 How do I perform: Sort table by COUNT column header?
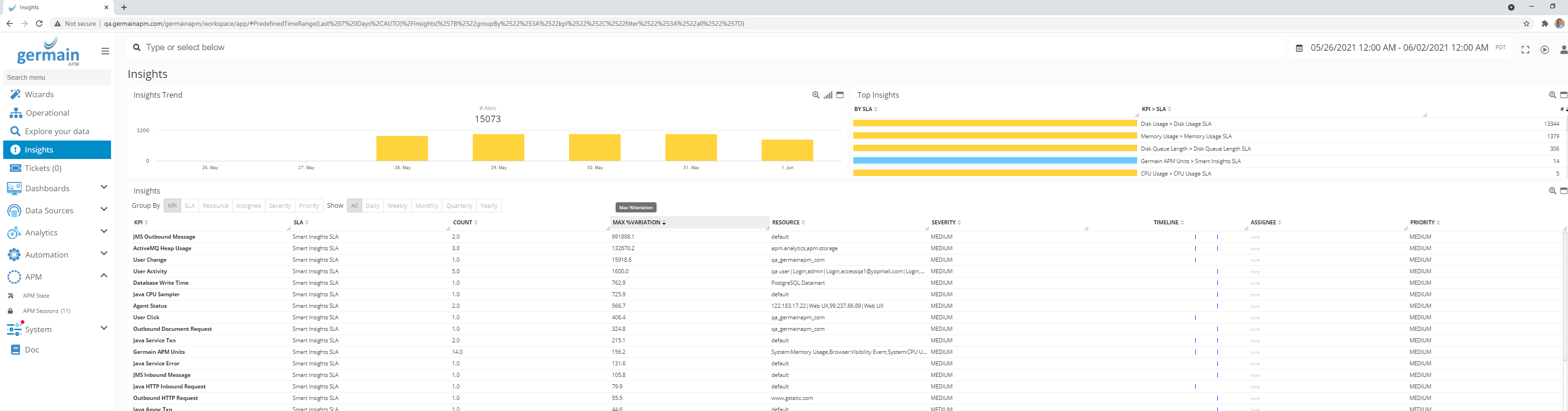[463, 223]
